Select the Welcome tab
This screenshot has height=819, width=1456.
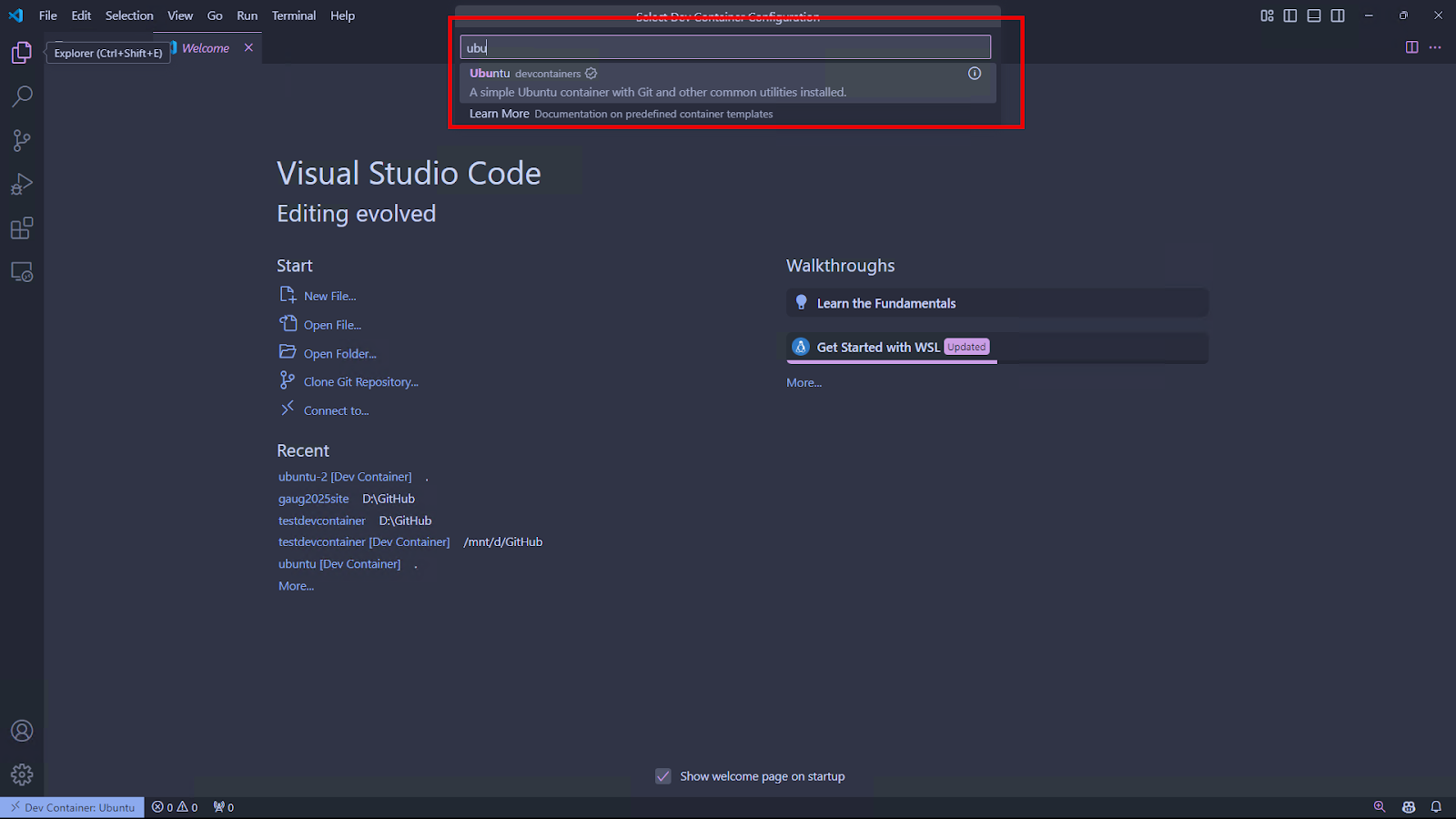[206, 48]
